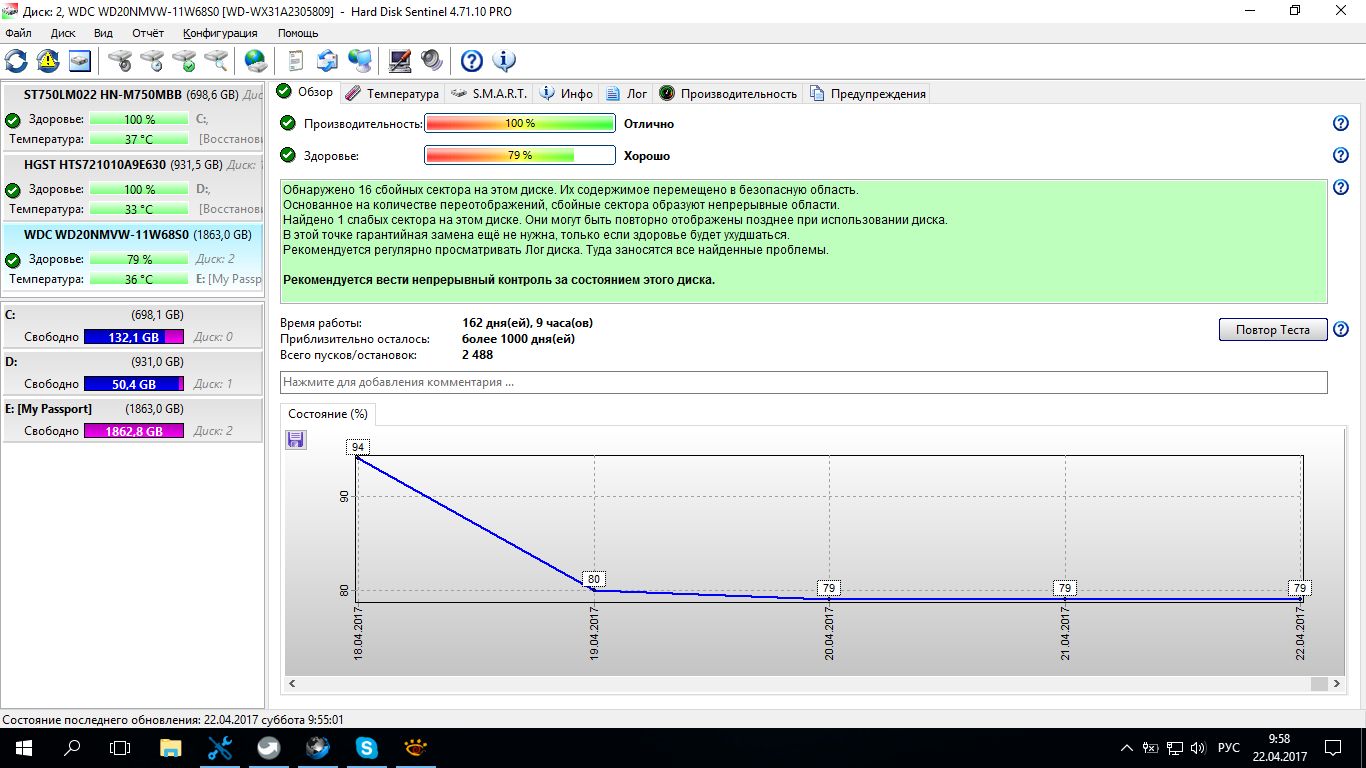The height and width of the screenshot is (768, 1366).
Task: Click the monitor with brush configuration icon
Action: (x=400, y=61)
